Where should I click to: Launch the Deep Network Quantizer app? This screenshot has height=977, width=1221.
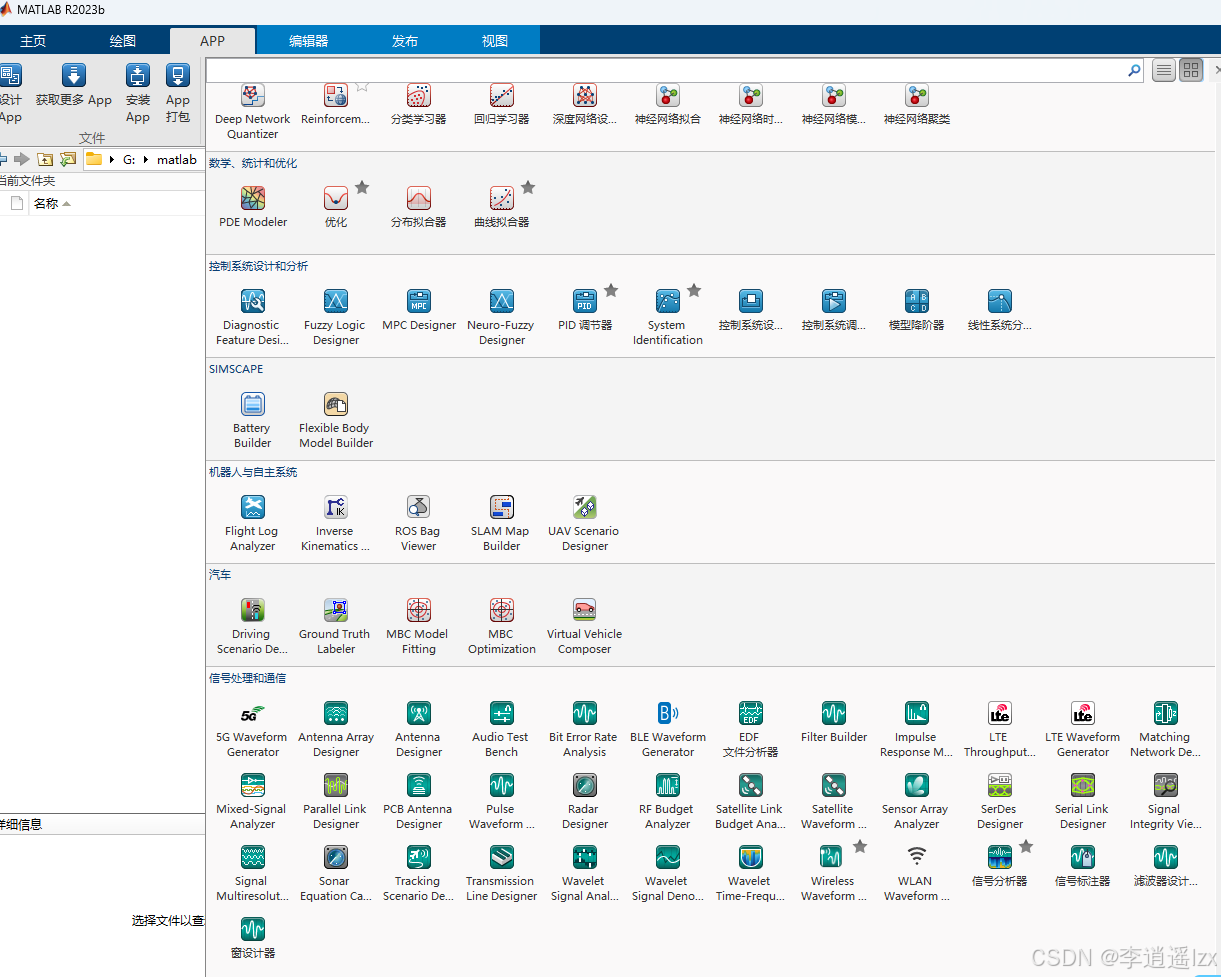[253, 111]
